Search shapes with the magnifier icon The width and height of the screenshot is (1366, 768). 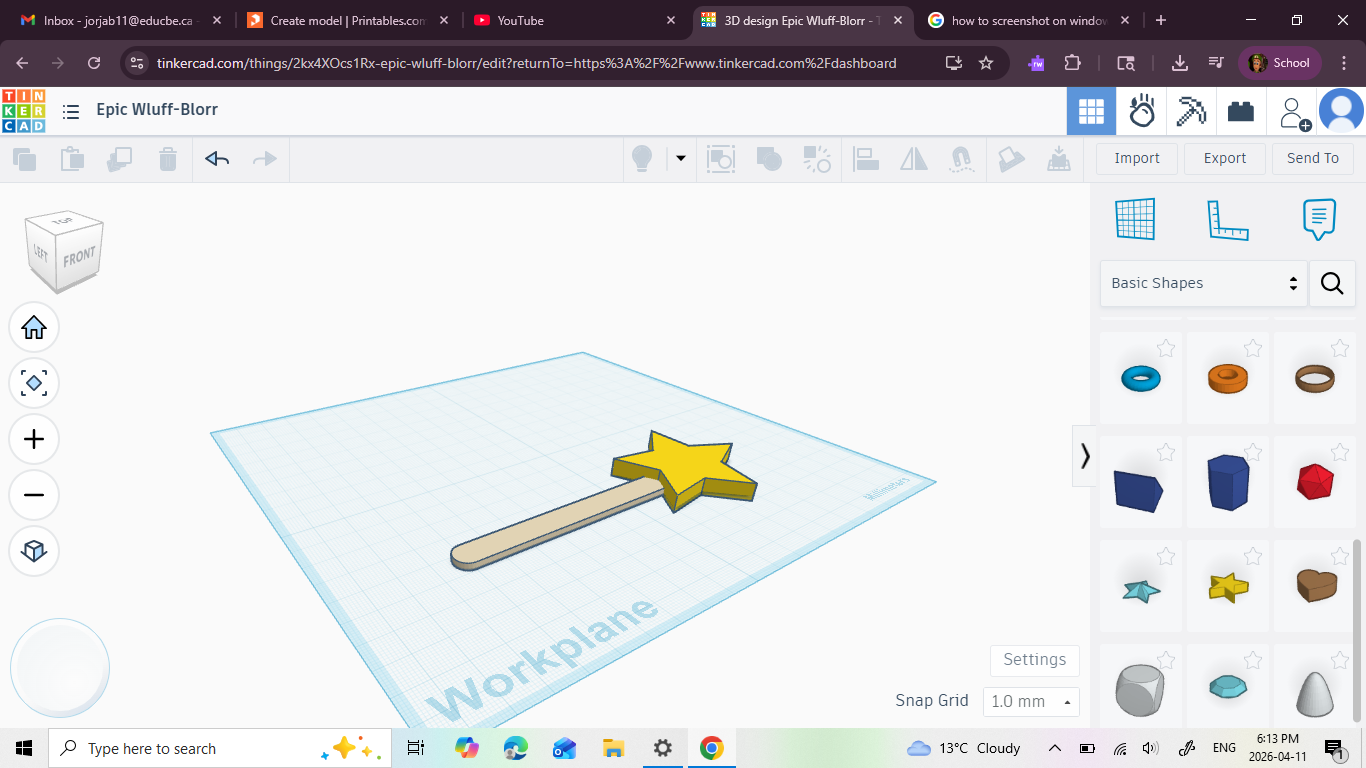point(1332,283)
